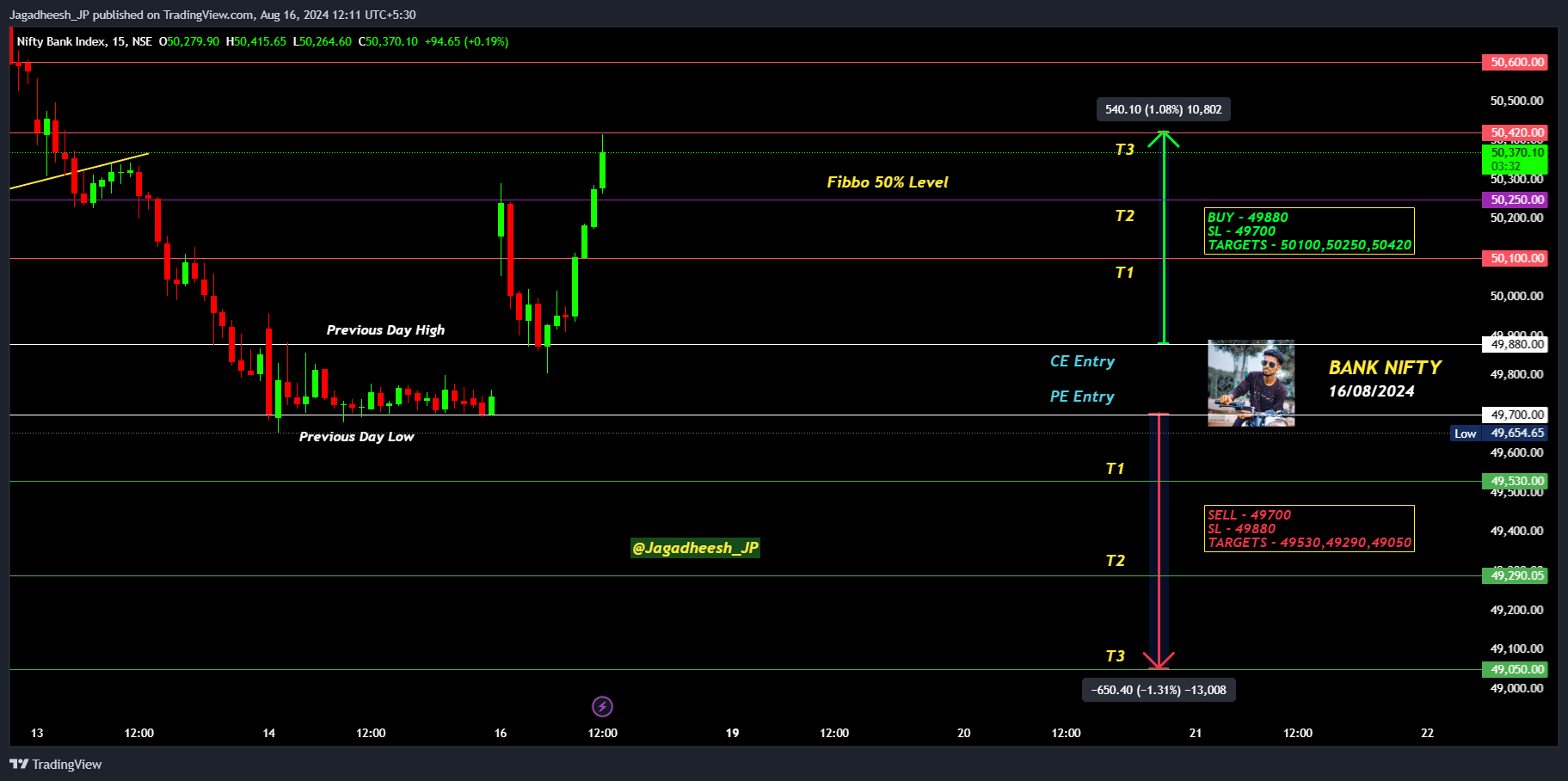
Task: Click the 49,530.00 green price label
Action: pos(1515,481)
